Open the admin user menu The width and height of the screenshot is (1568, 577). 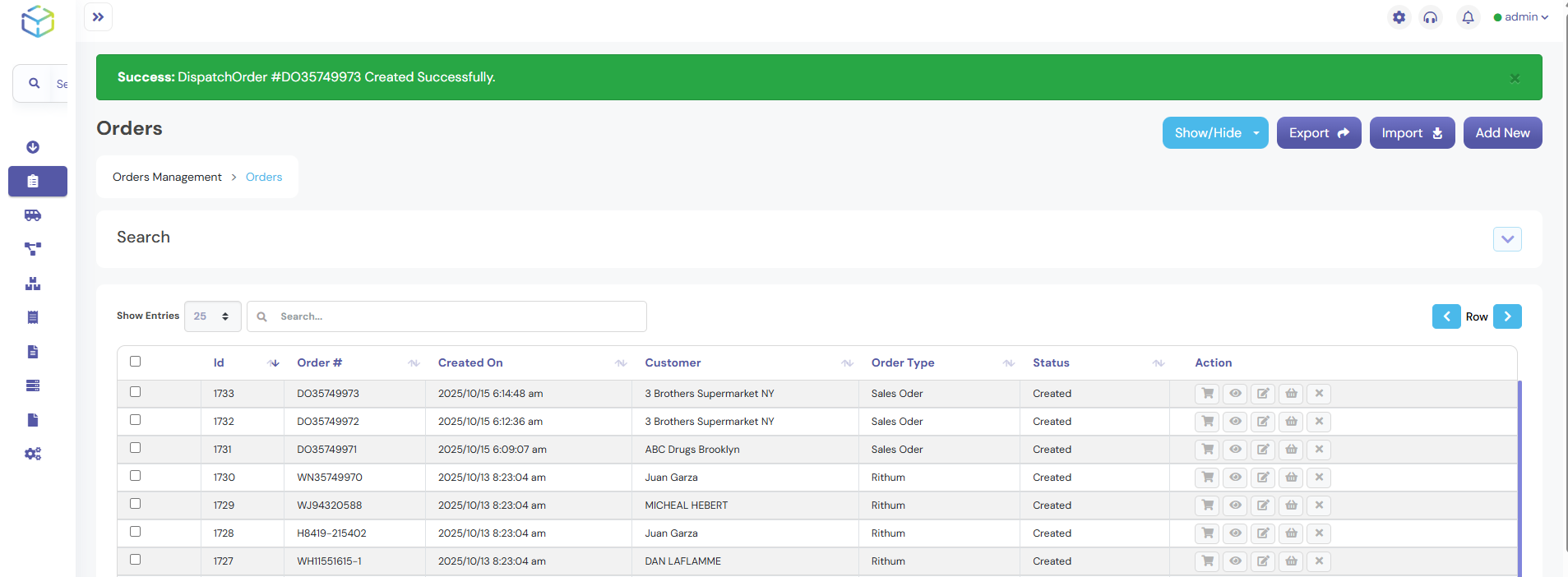(x=1520, y=17)
